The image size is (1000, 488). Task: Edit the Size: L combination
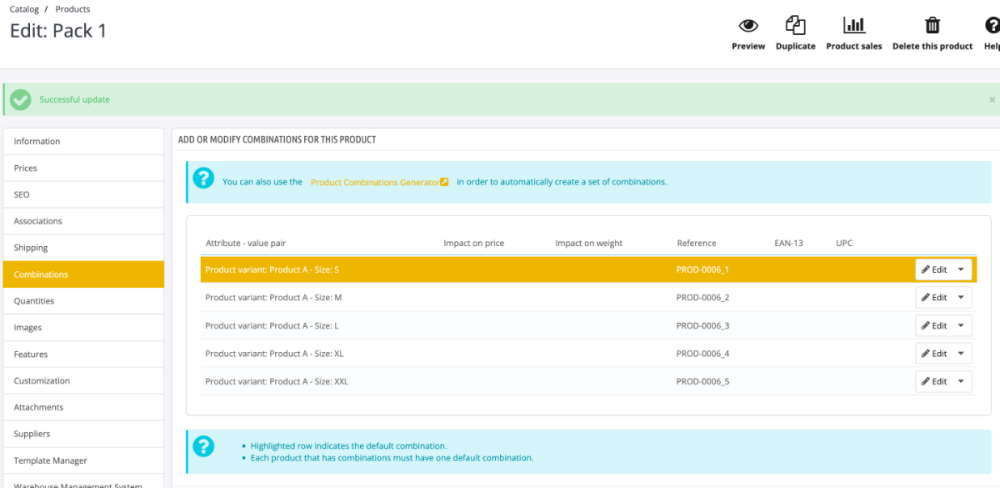coord(934,325)
